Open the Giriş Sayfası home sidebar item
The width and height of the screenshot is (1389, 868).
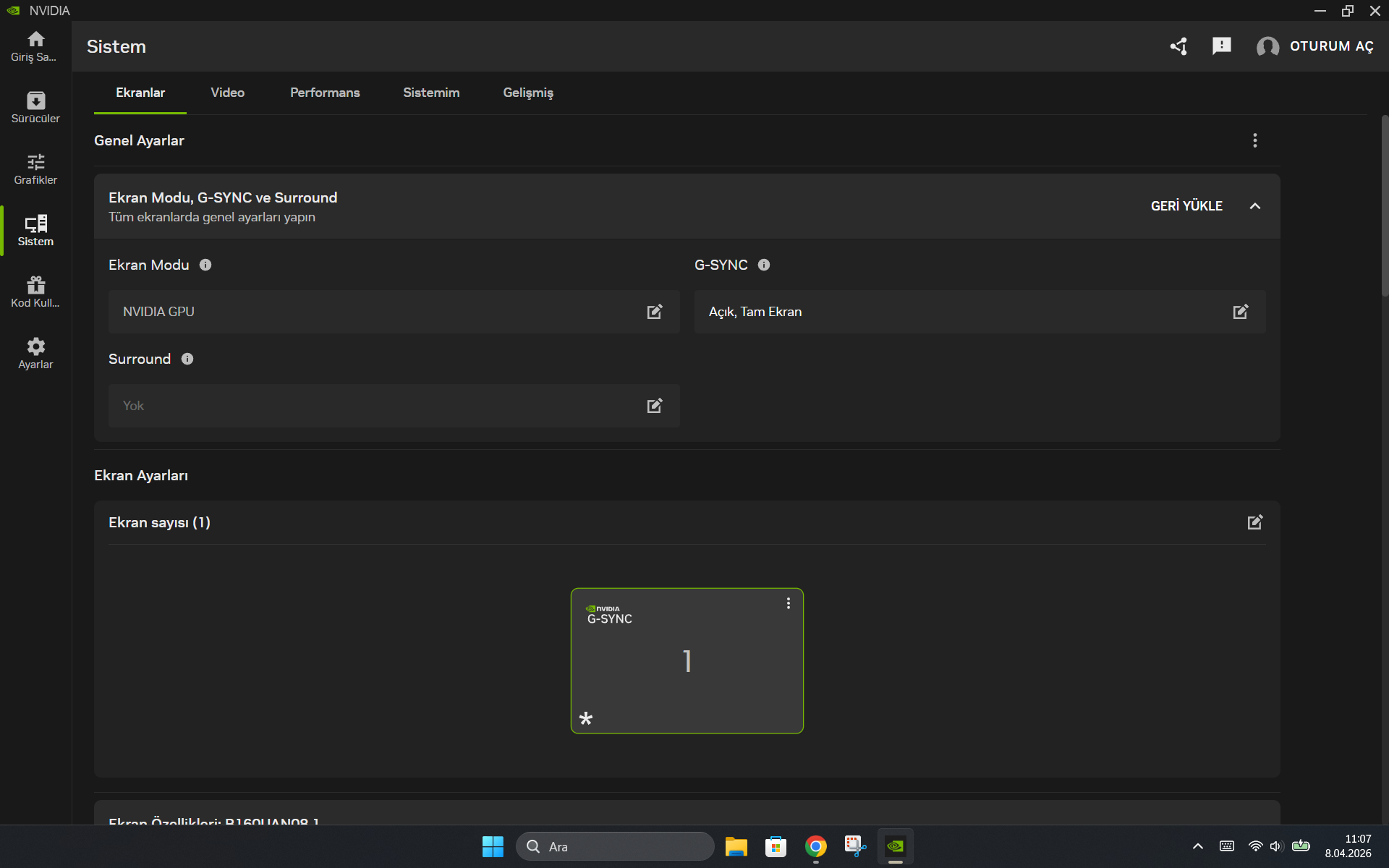click(x=35, y=46)
